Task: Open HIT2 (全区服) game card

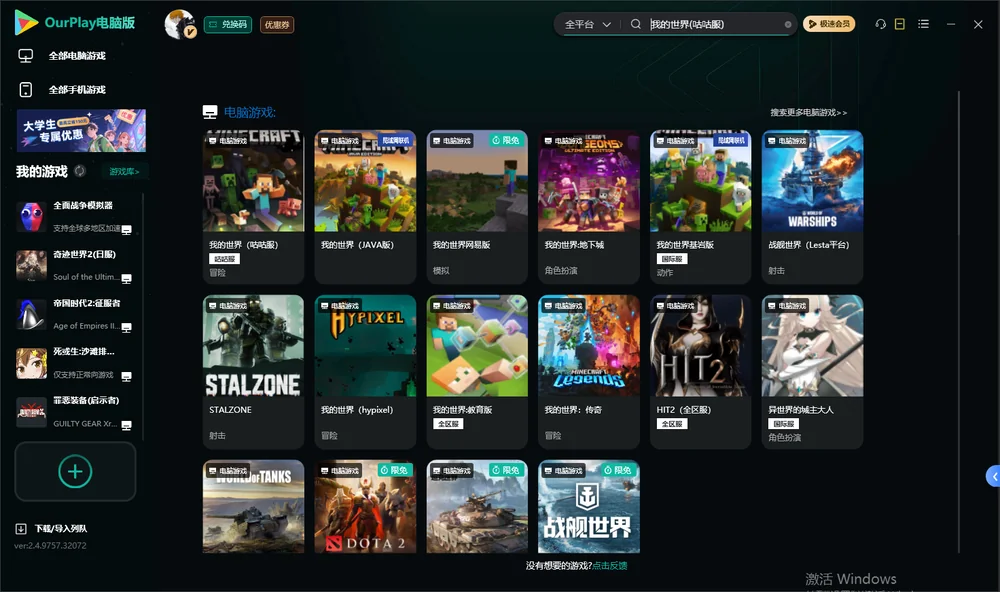Action: [701, 372]
